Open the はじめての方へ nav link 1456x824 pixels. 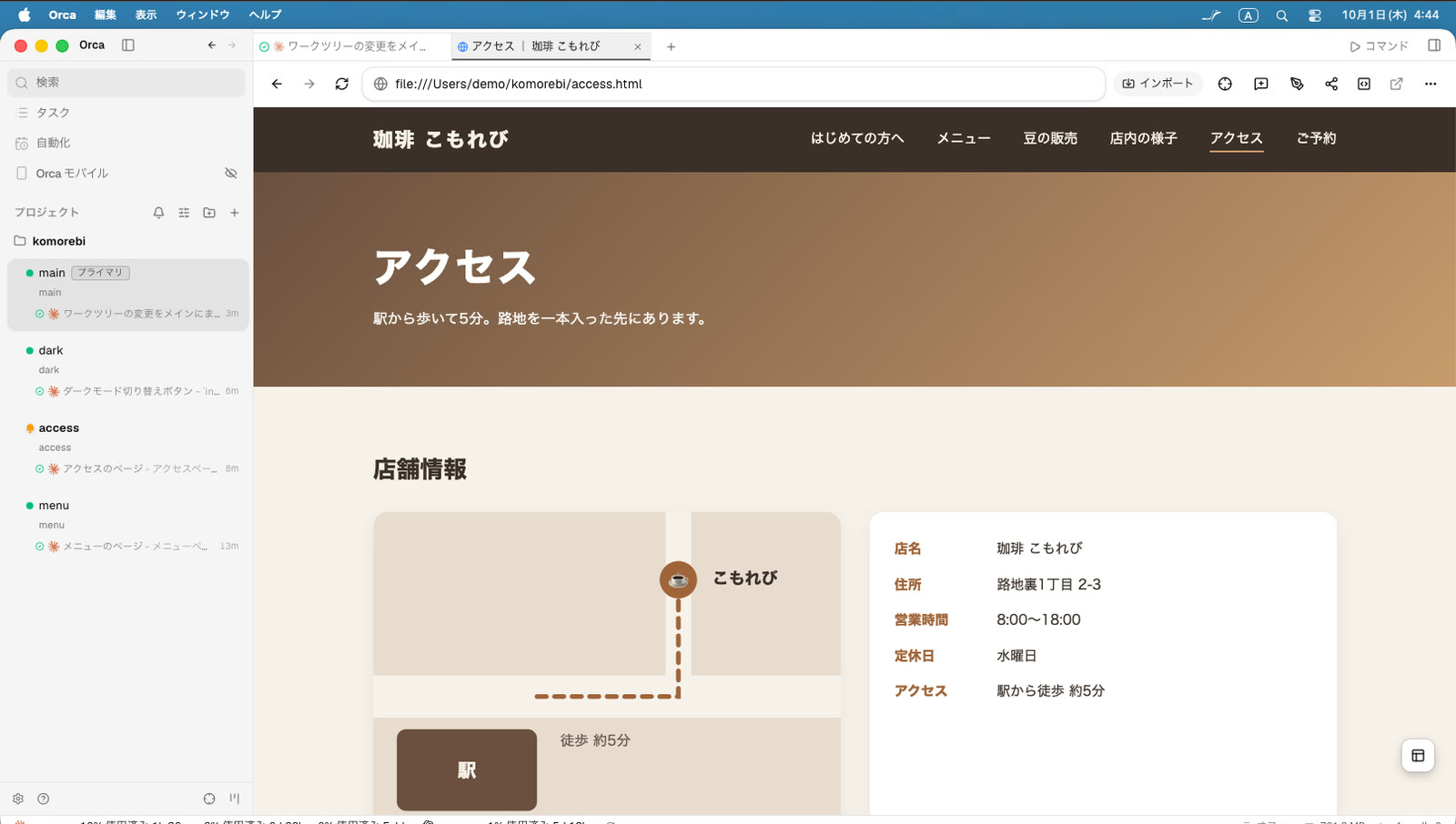tap(857, 138)
